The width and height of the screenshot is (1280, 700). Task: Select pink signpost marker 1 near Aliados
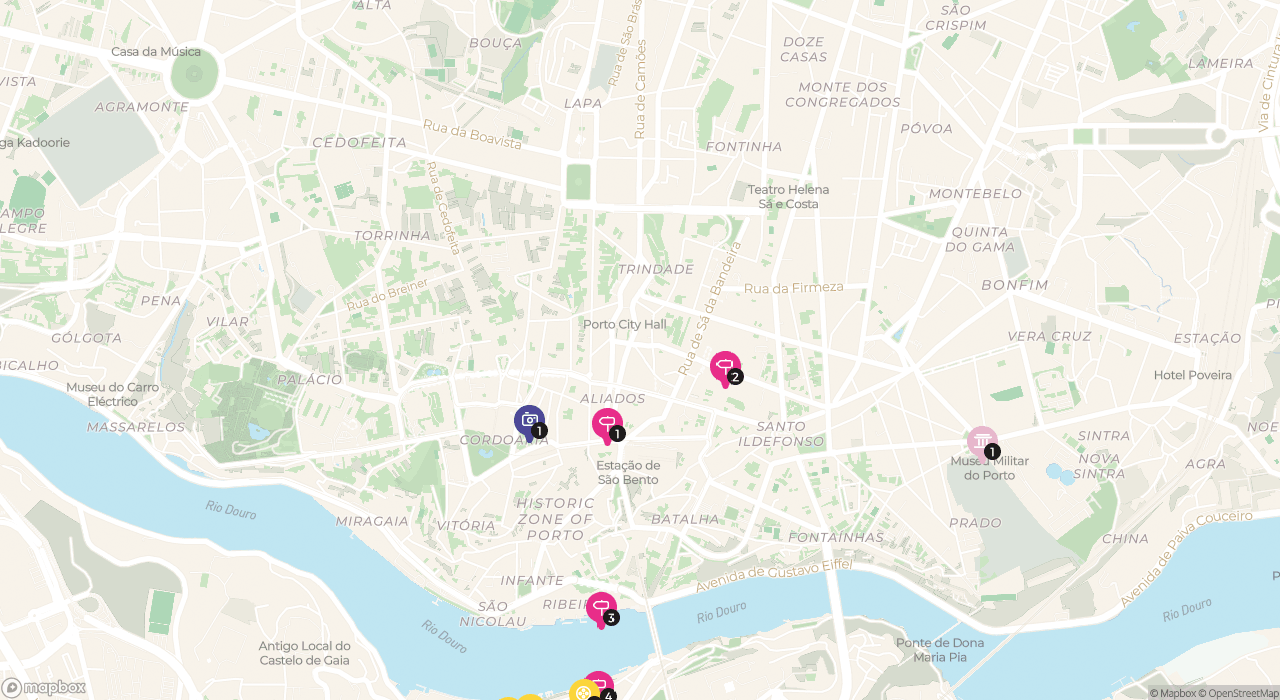(607, 425)
